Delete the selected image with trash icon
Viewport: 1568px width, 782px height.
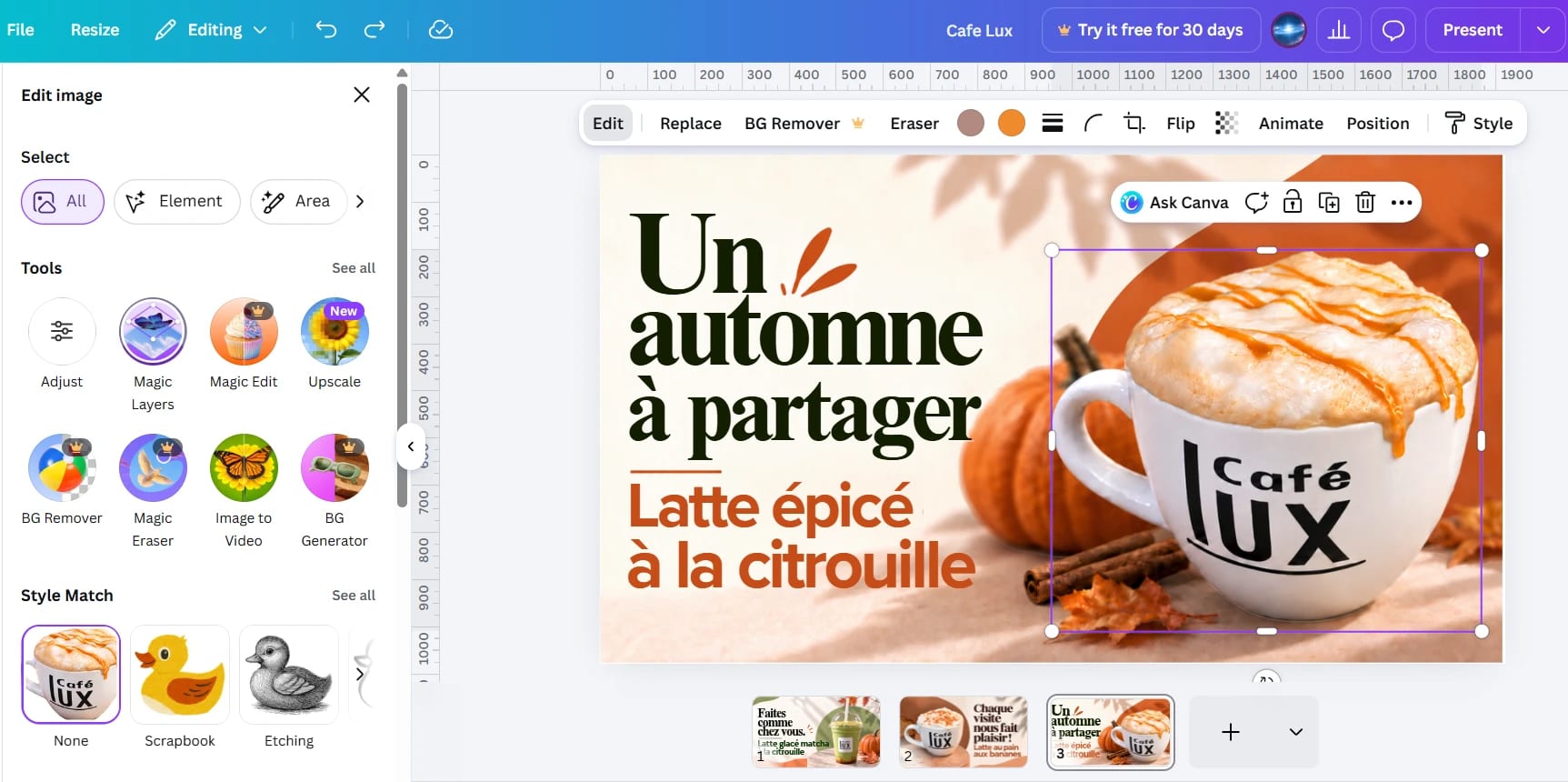(x=1365, y=202)
